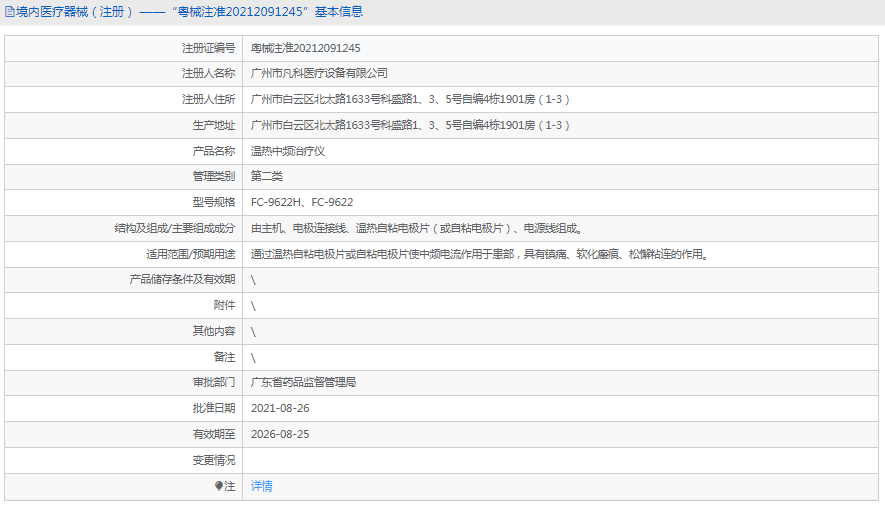Open the 详情 details link
The height and width of the screenshot is (509, 885).
[x=261, y=486]
